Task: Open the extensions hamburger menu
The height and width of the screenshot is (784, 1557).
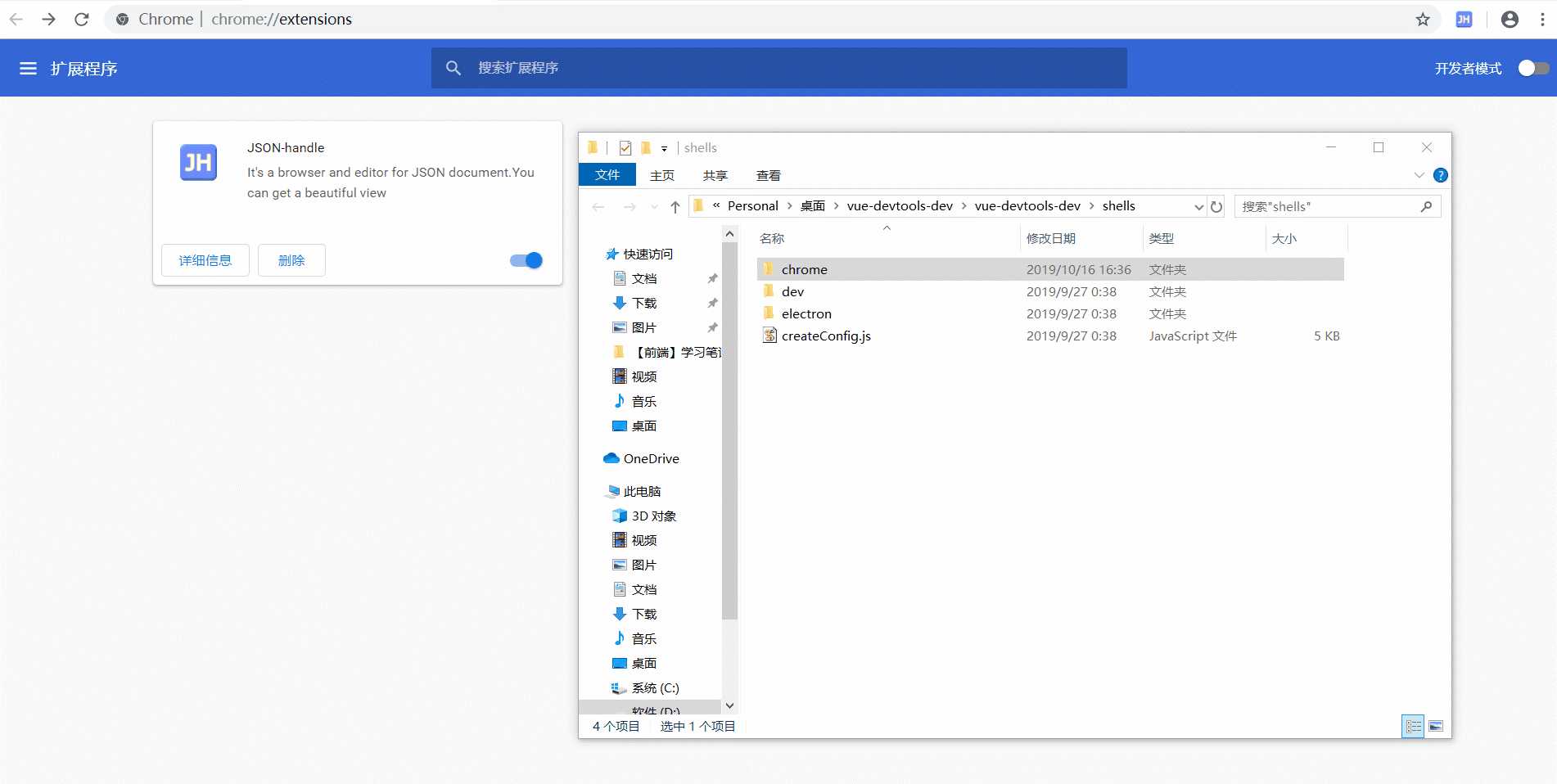Action: point(28,69)
